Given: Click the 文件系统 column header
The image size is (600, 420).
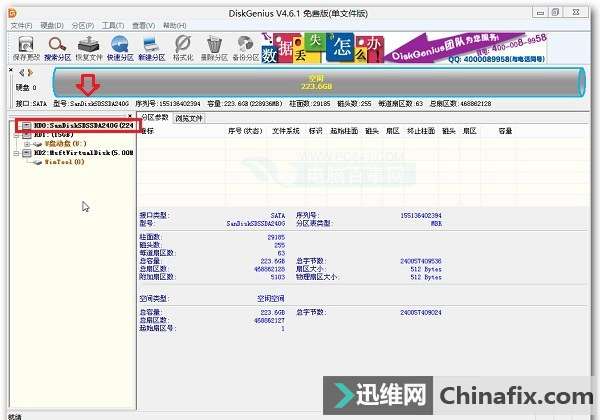Looking at the screenshot, I should coord(285,131).
